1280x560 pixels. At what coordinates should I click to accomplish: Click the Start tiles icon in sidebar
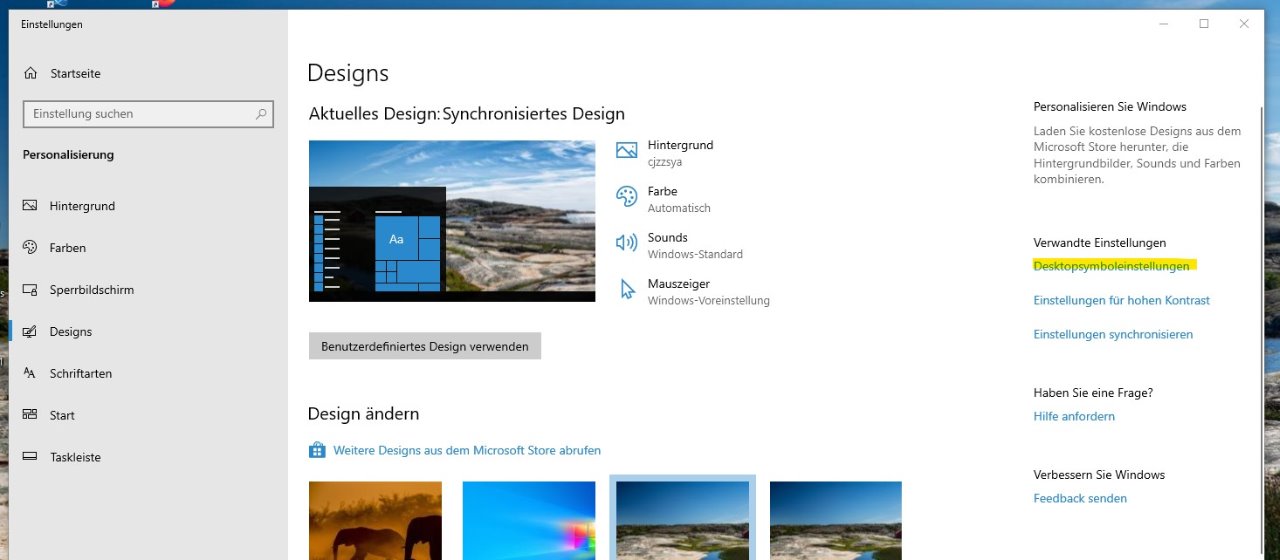[30, 416]
